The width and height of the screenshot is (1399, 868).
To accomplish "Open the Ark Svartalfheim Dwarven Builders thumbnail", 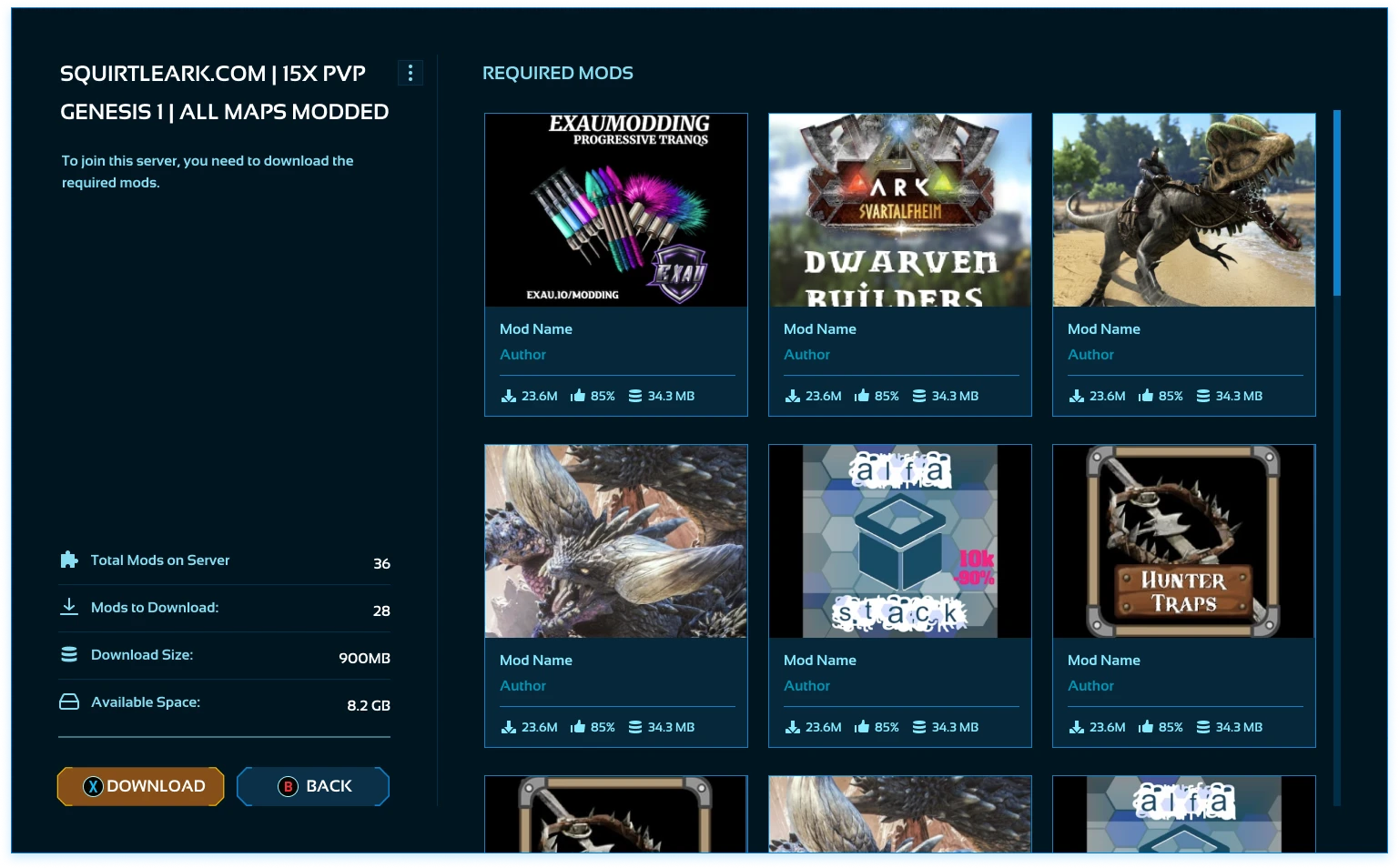I will 900,210.
